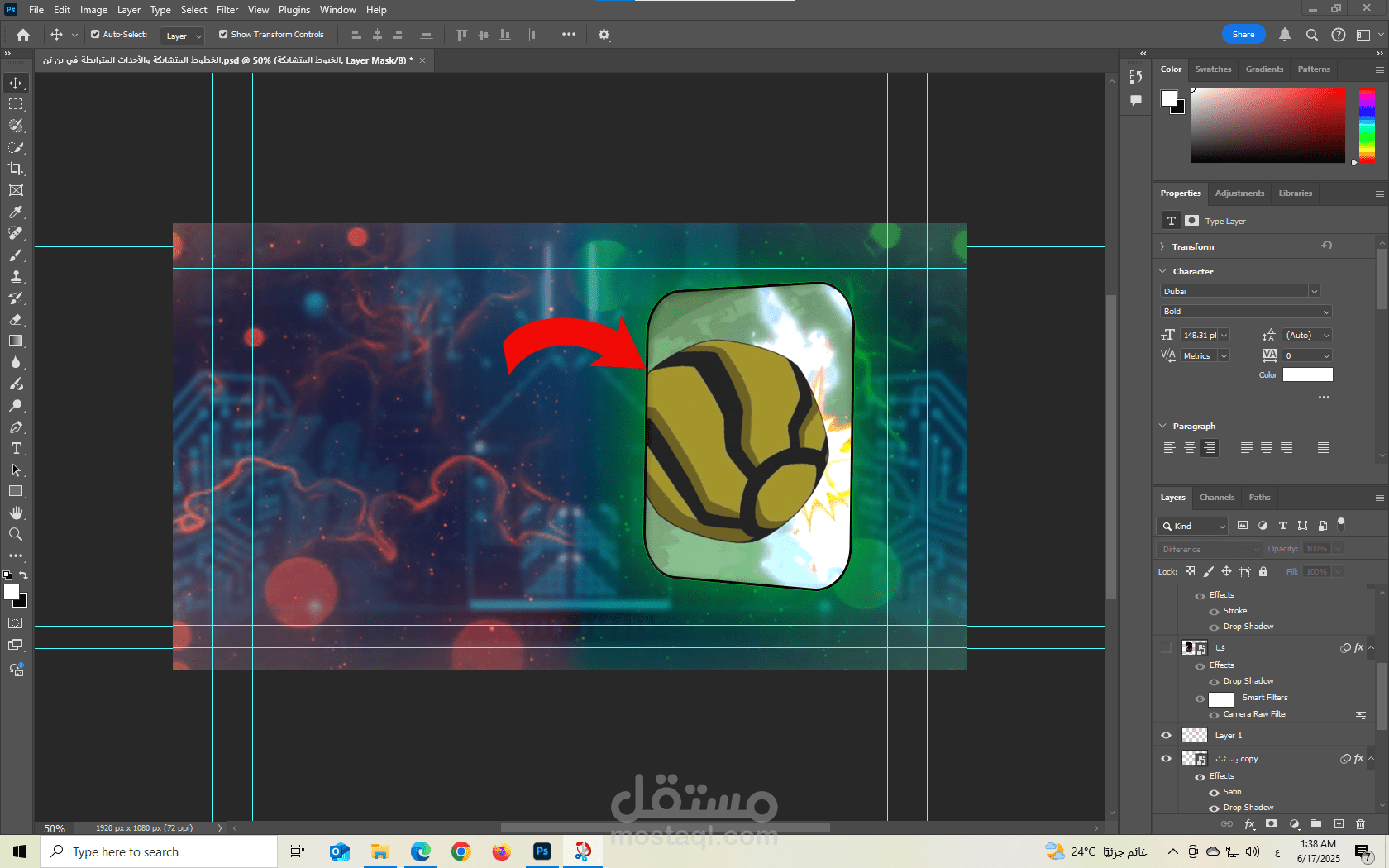Open the Metrics kerning dropdown

tap(1224, 356)
